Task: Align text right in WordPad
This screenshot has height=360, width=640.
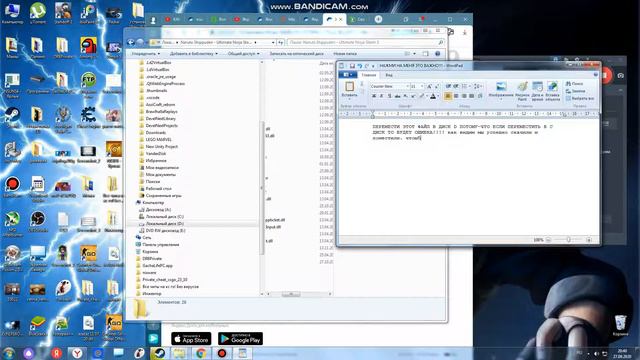Action: pyautogui.click(x=464, y=96)
